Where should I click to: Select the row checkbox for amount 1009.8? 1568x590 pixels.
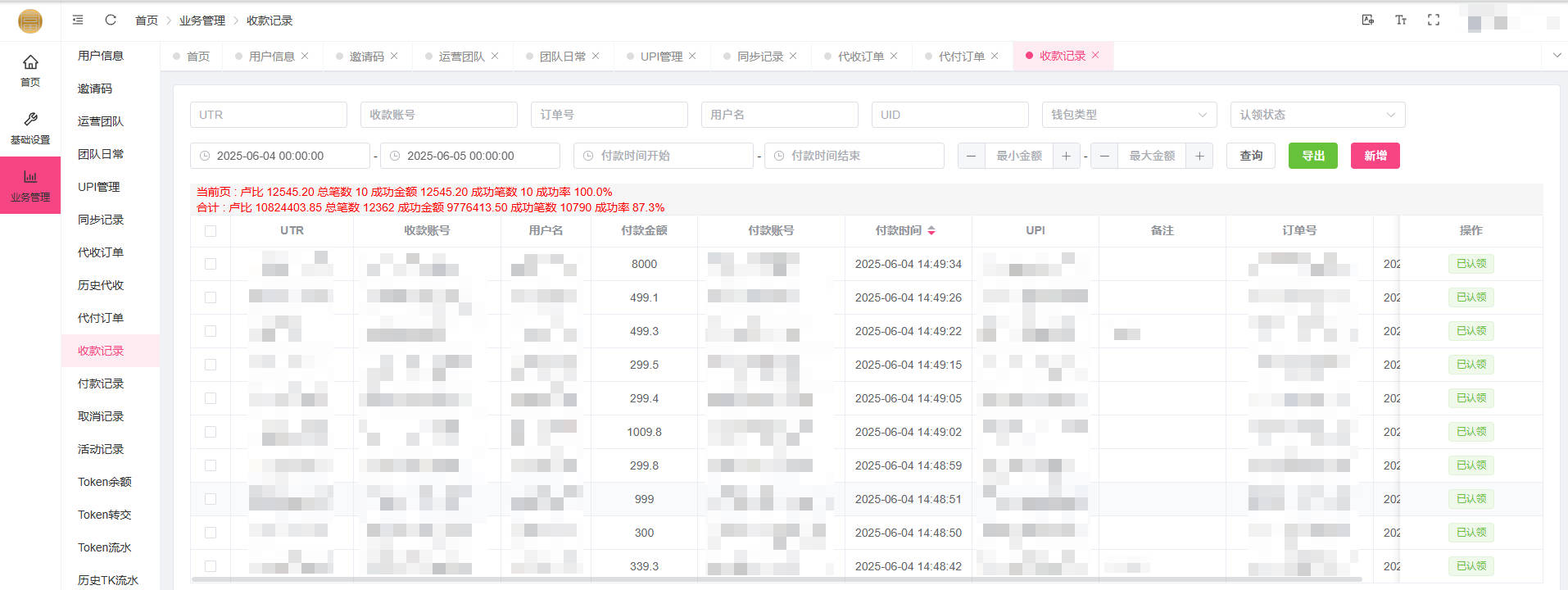211,432
